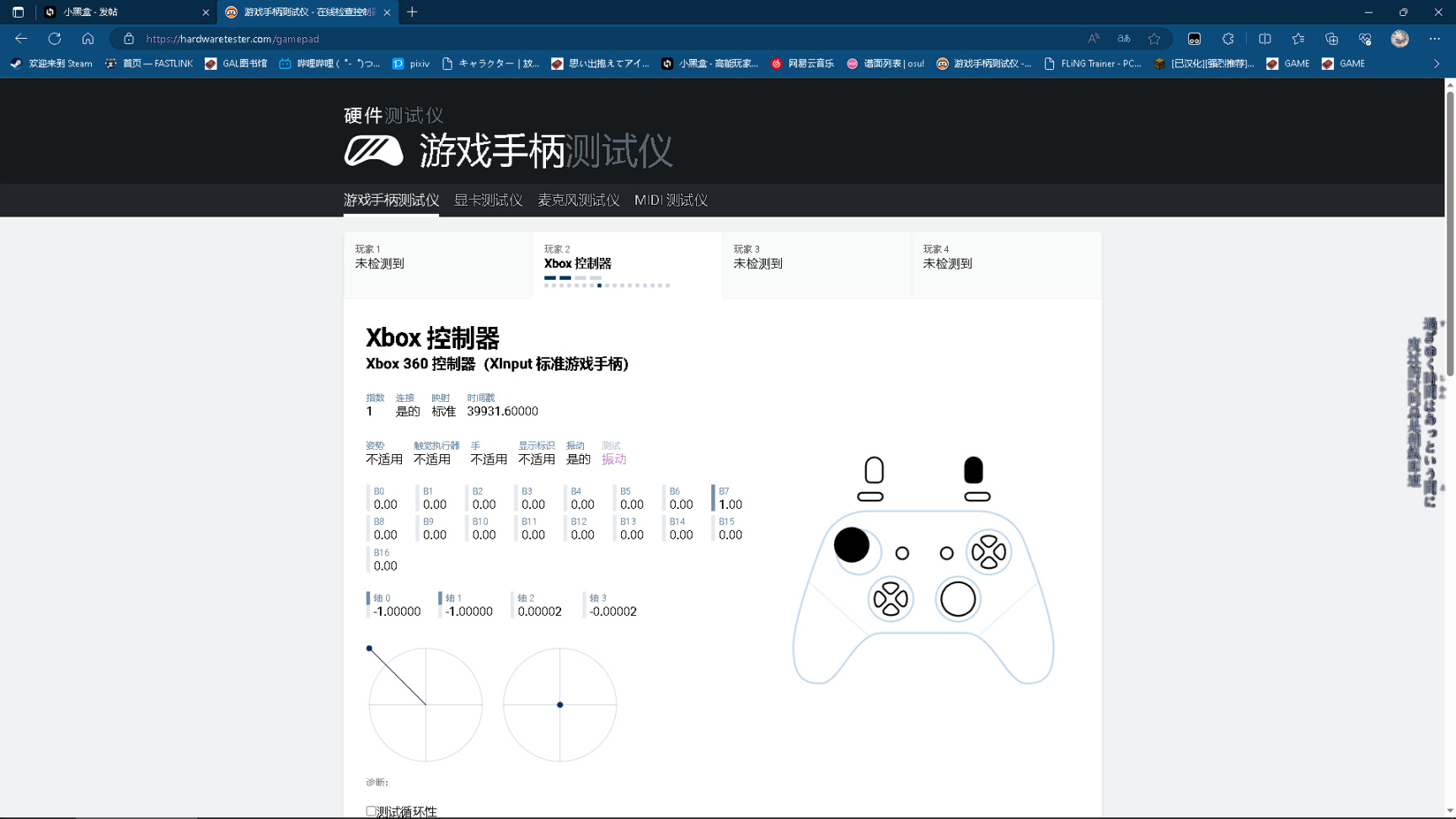
Task: Open the 思い出抱えてアイ bookmark
Action: click(600, 63)
